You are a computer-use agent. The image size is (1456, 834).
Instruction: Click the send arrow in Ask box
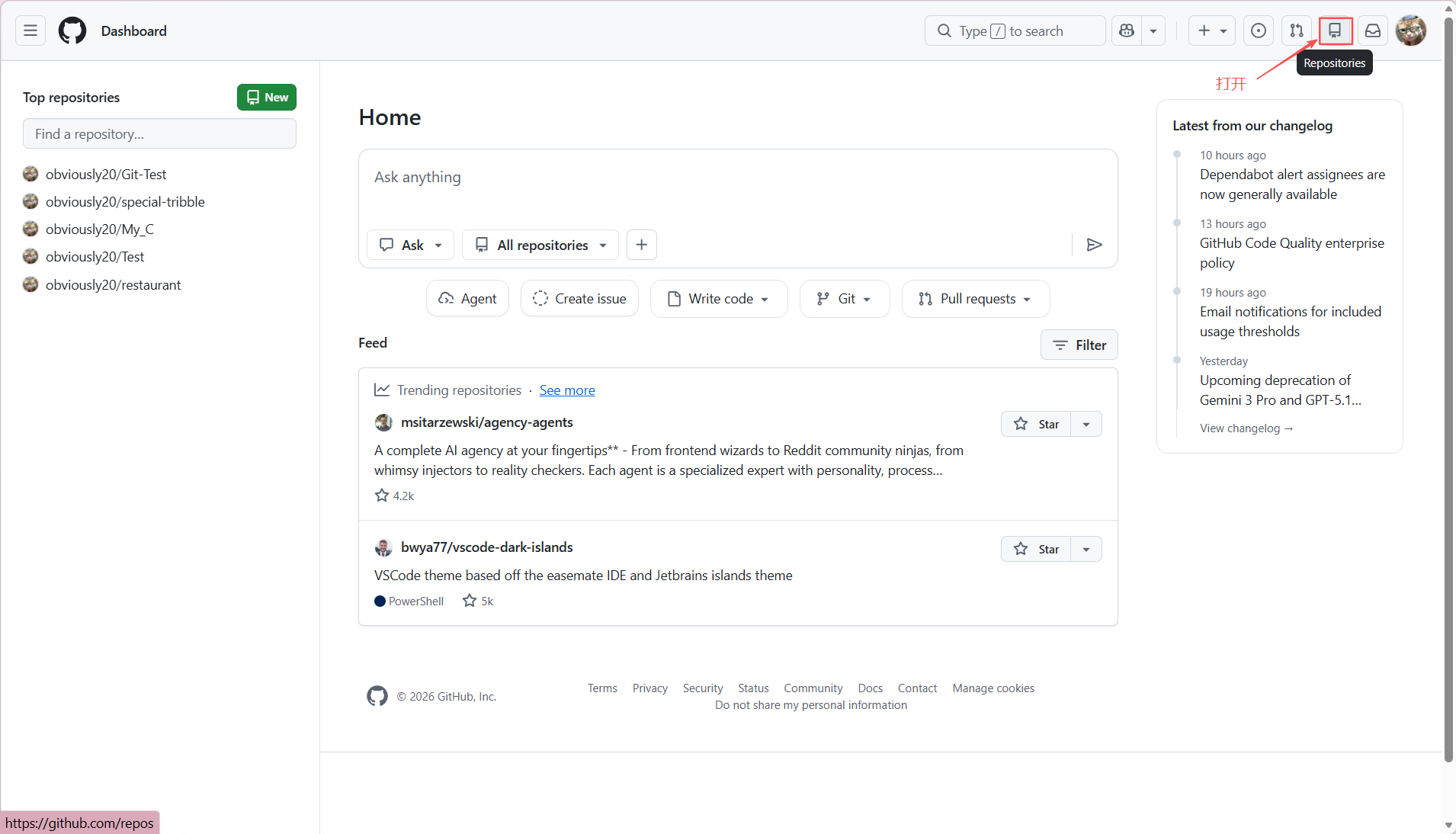click(1094, 245)
